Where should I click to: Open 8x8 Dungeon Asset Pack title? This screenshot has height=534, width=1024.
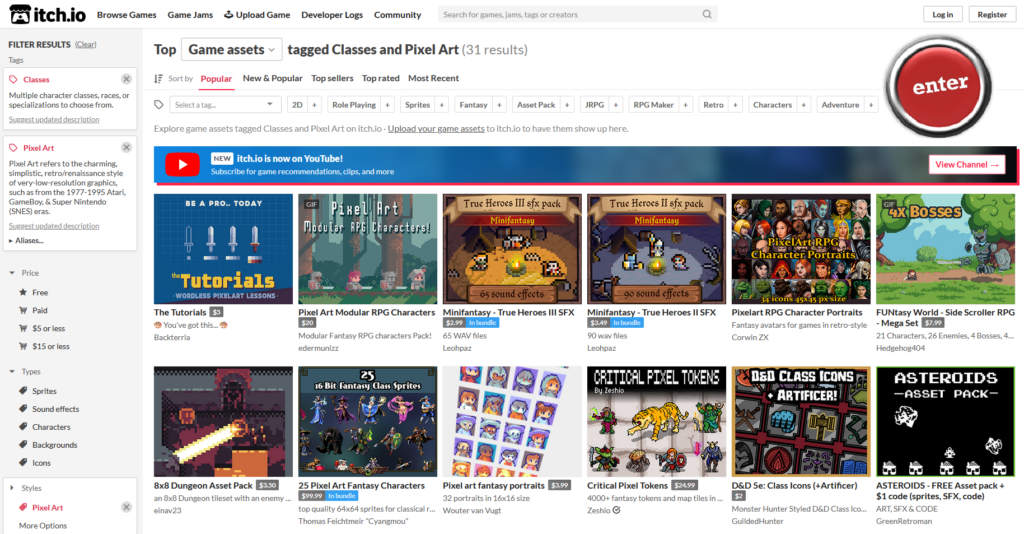(x=203, y=486)
